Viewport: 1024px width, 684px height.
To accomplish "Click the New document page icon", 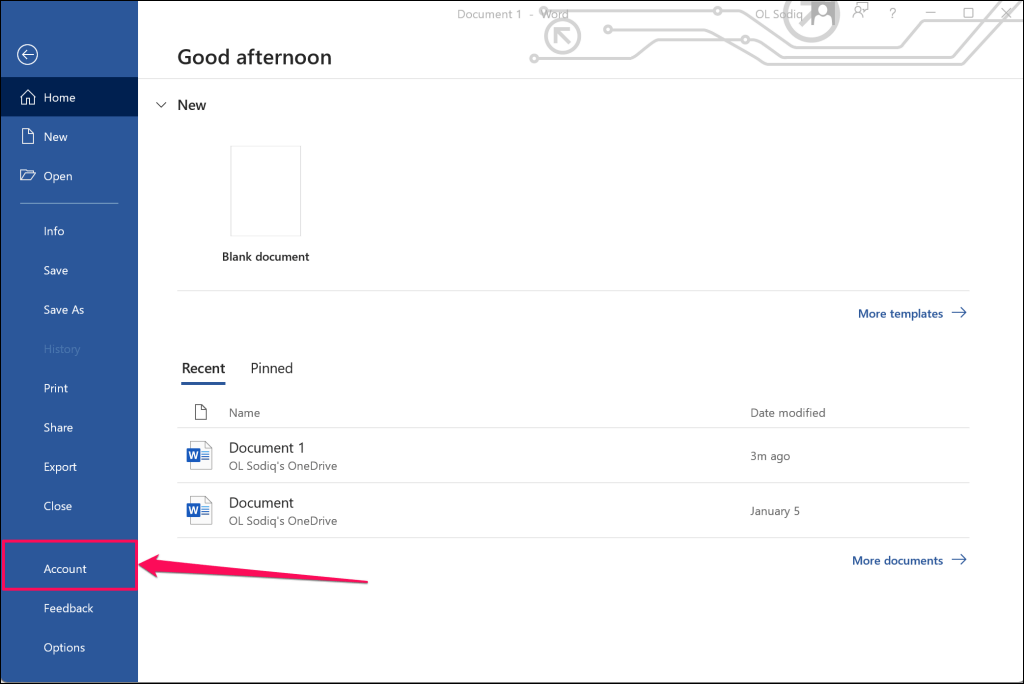I will [x=28, y=137].
